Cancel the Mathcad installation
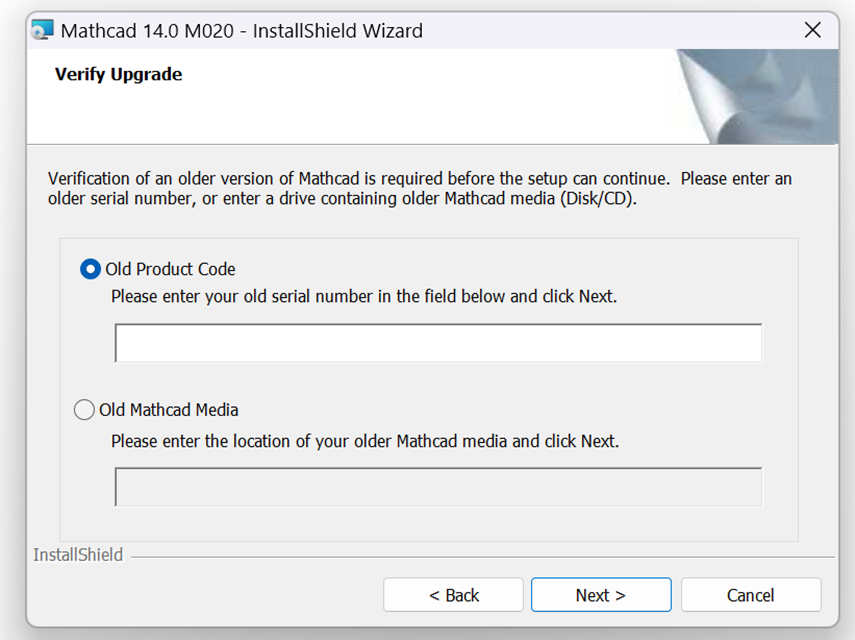Viewport: 855px width, 640px height. [x=750, y=594]
